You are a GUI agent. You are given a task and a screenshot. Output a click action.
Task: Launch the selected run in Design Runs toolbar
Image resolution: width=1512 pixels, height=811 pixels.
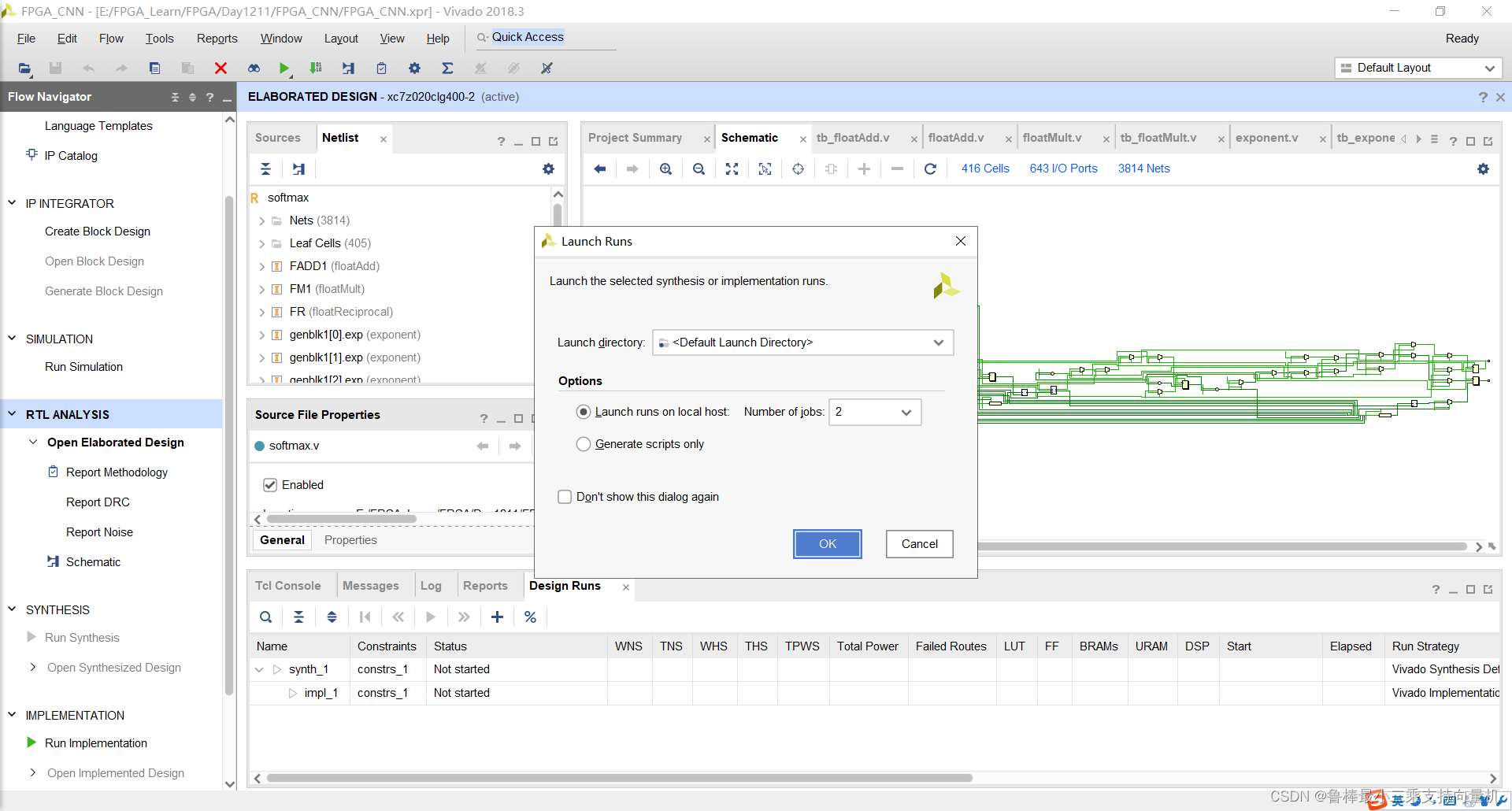coord(431,617)
